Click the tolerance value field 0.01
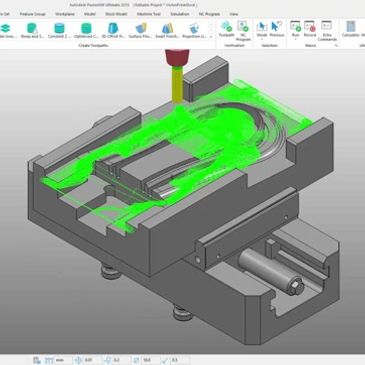The width and height of the screenshot is (365, 365). click(92, 360)
